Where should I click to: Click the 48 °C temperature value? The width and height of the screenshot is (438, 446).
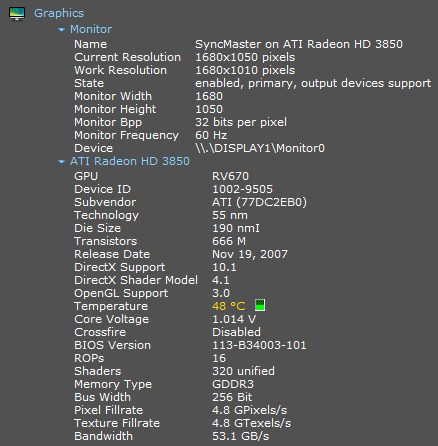(x=229, y=306)
